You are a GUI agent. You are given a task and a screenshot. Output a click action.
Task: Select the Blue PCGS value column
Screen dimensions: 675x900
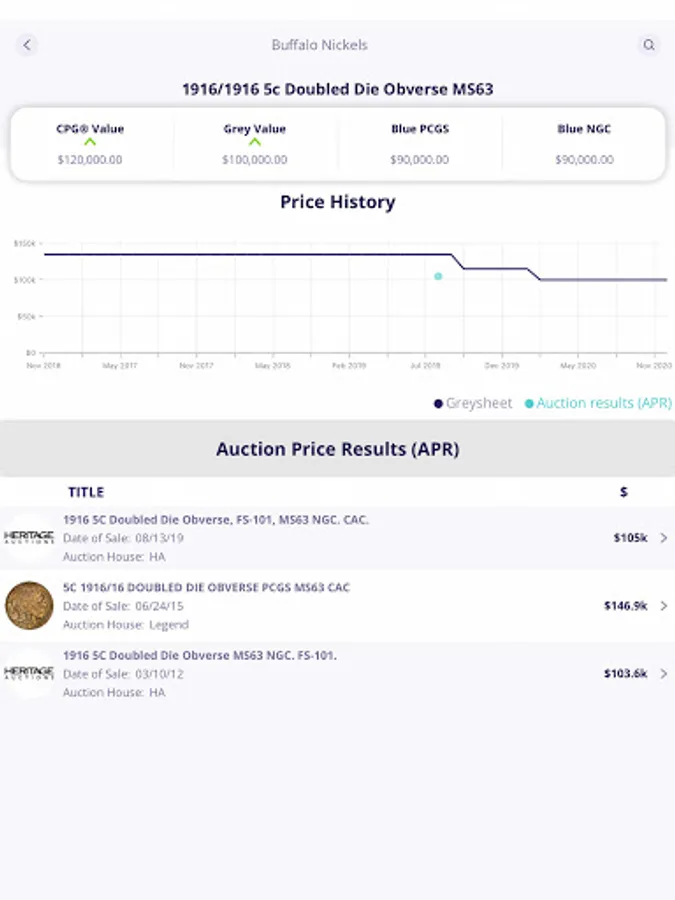tap(419, 144)
